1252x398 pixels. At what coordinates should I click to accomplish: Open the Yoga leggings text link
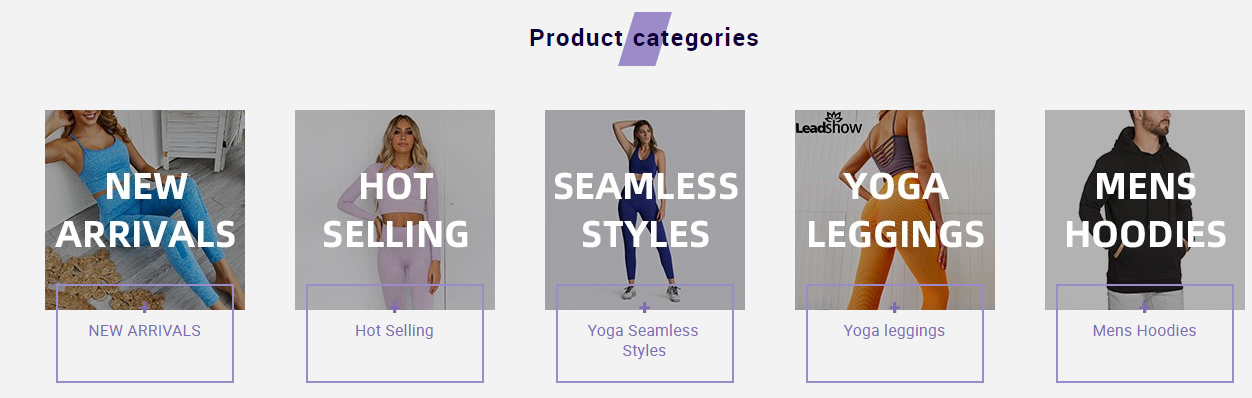894,331
